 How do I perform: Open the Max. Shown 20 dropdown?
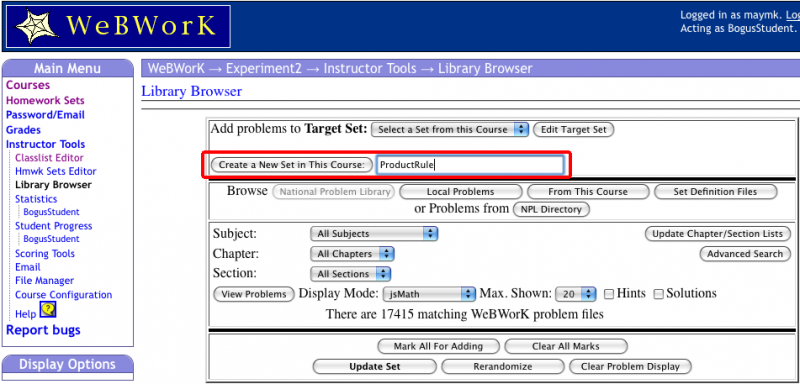576,294
